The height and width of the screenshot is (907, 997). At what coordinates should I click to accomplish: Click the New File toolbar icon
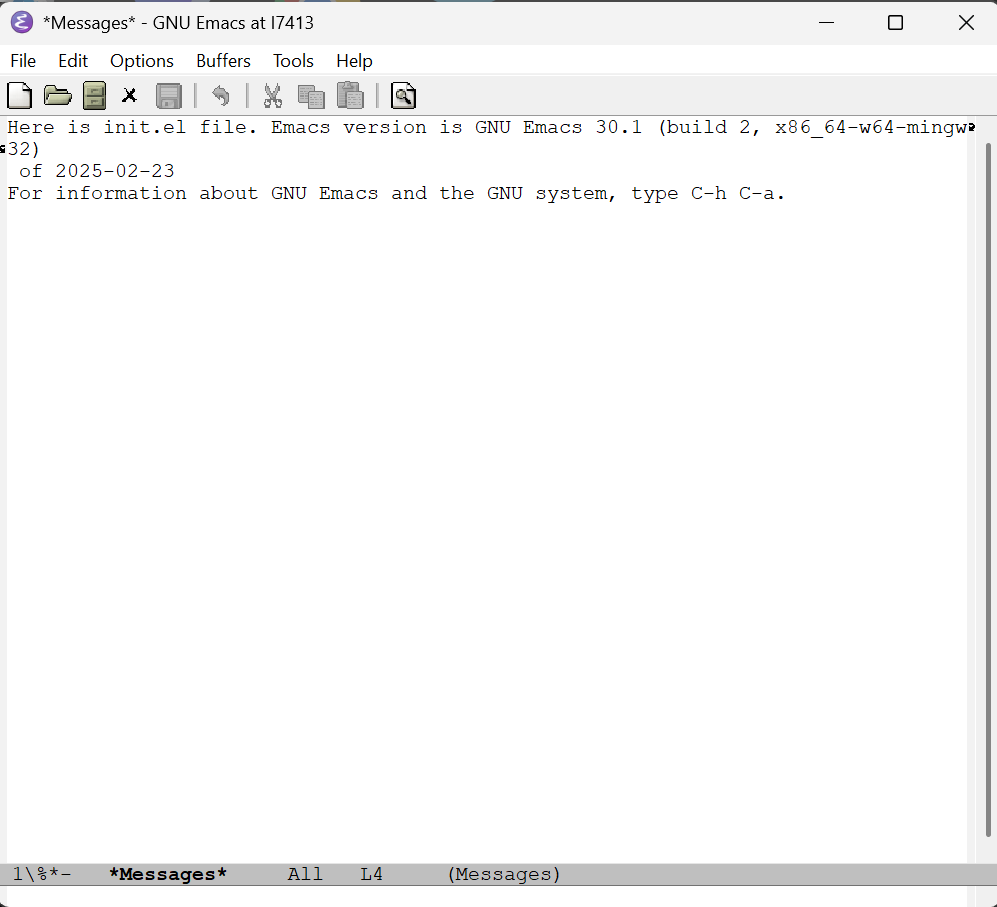pyautogui.click(x=20, y=96)
